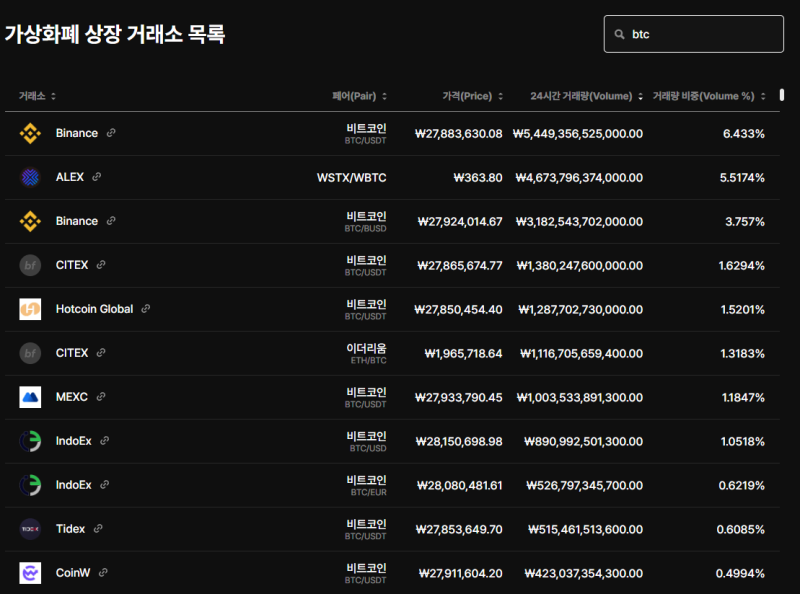Open the external link icon next to MEXC
800x594 pixels.
101,396
